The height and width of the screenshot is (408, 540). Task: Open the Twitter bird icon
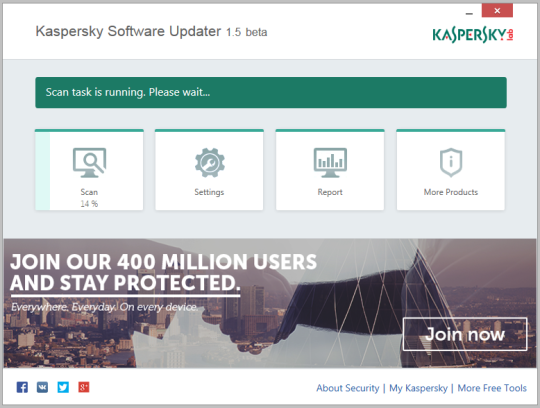point(63,387)
